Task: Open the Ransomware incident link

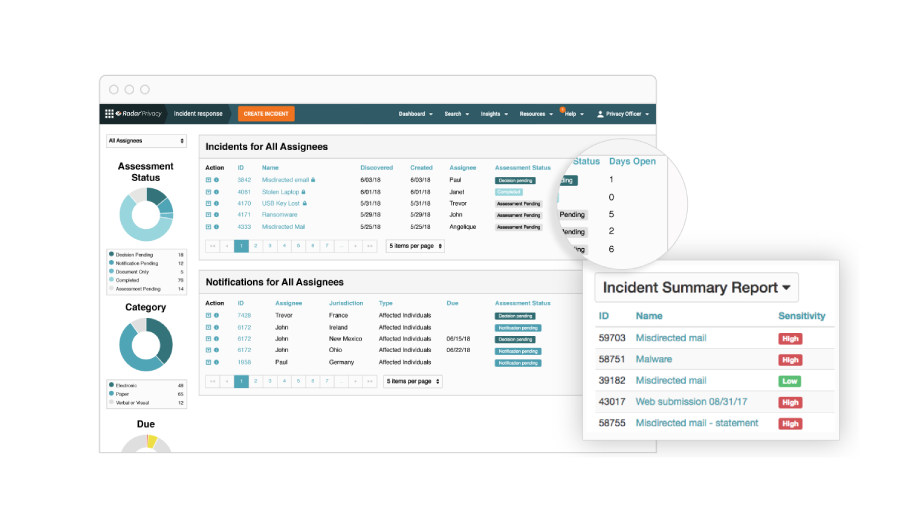Action: tap(281, 215)
